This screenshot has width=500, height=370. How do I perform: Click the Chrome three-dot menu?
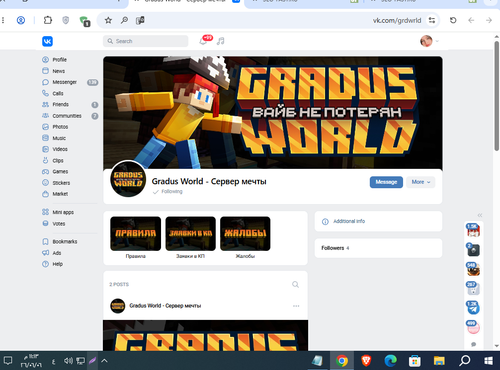[x=3, y=20]
